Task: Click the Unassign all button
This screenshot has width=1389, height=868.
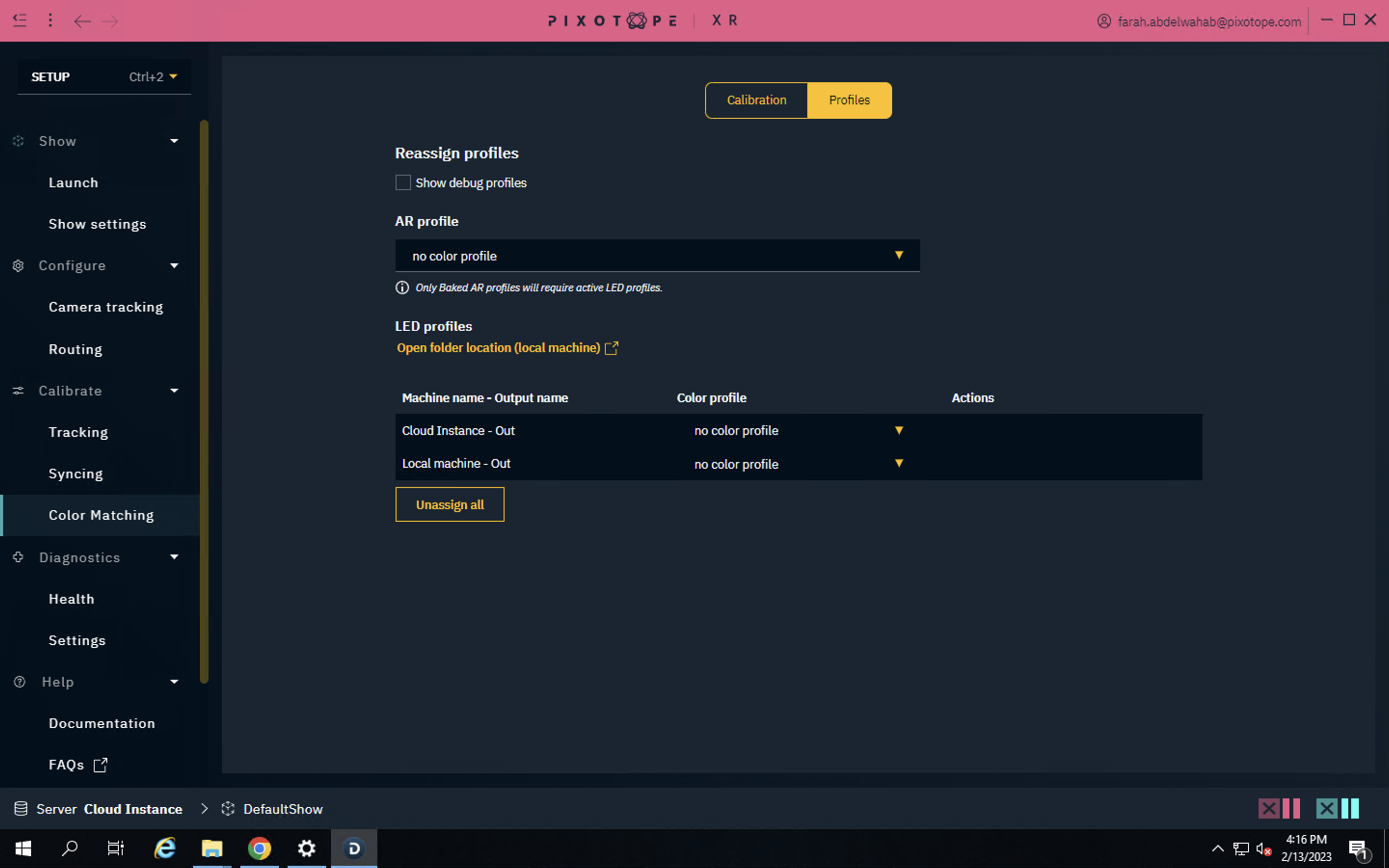Action: tap(450, 504)
